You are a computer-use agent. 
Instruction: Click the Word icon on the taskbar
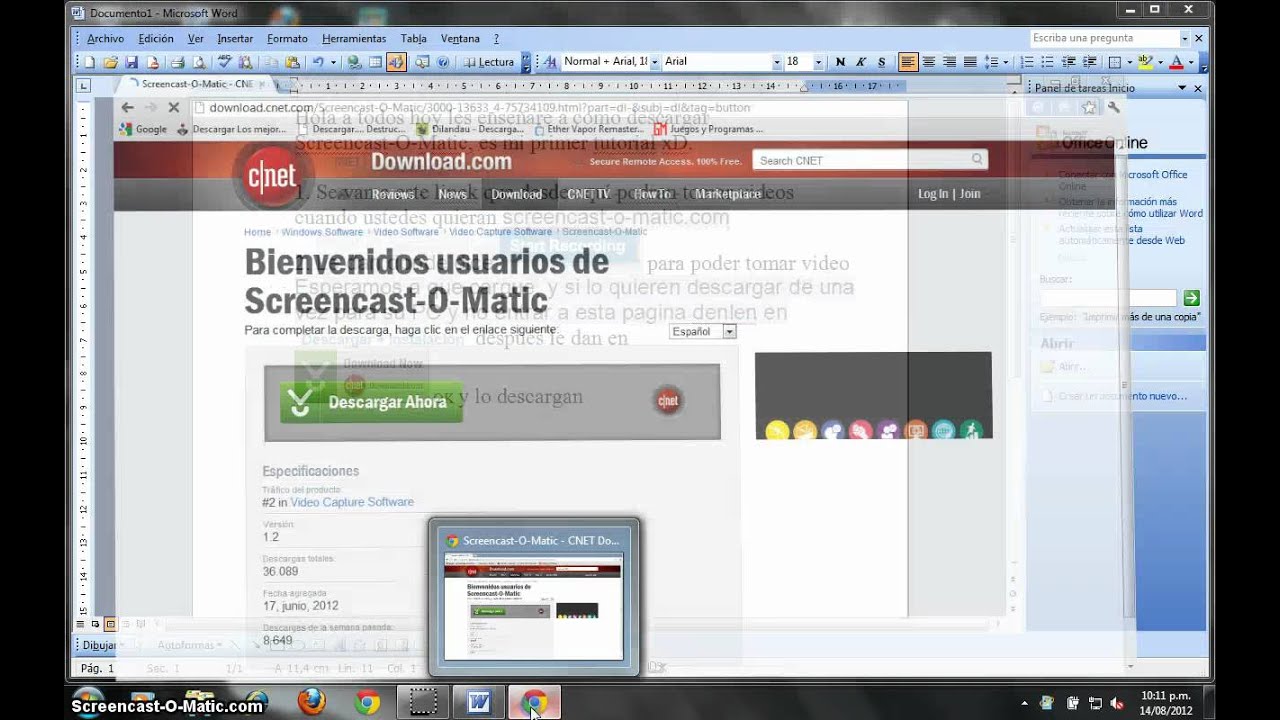pyautogui.click(x=479, y=703)
